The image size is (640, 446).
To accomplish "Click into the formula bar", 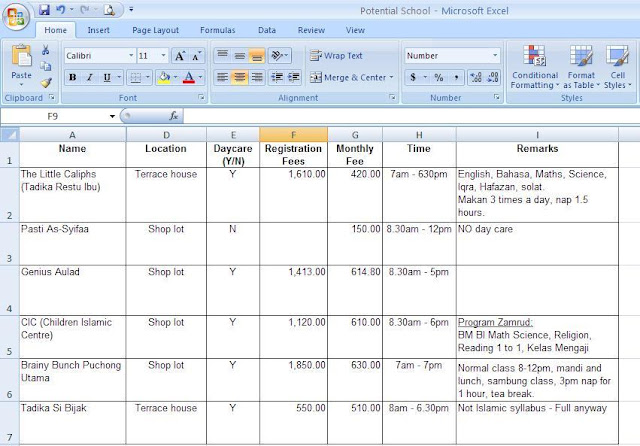I will click(x=411, y=116).
